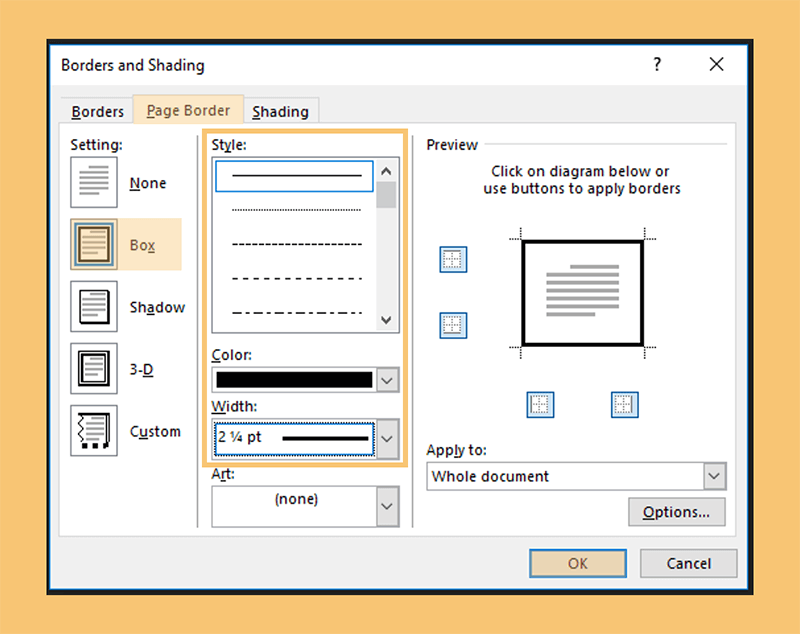Click the Cancel button

tap(689, 563)
